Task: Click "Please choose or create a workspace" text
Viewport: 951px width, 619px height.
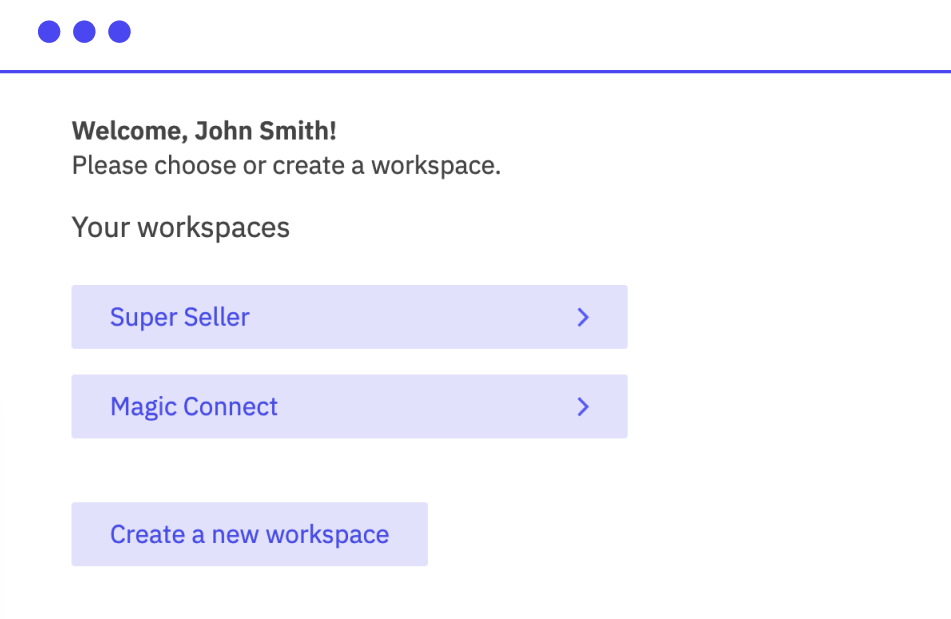Action: click(286, 165)
